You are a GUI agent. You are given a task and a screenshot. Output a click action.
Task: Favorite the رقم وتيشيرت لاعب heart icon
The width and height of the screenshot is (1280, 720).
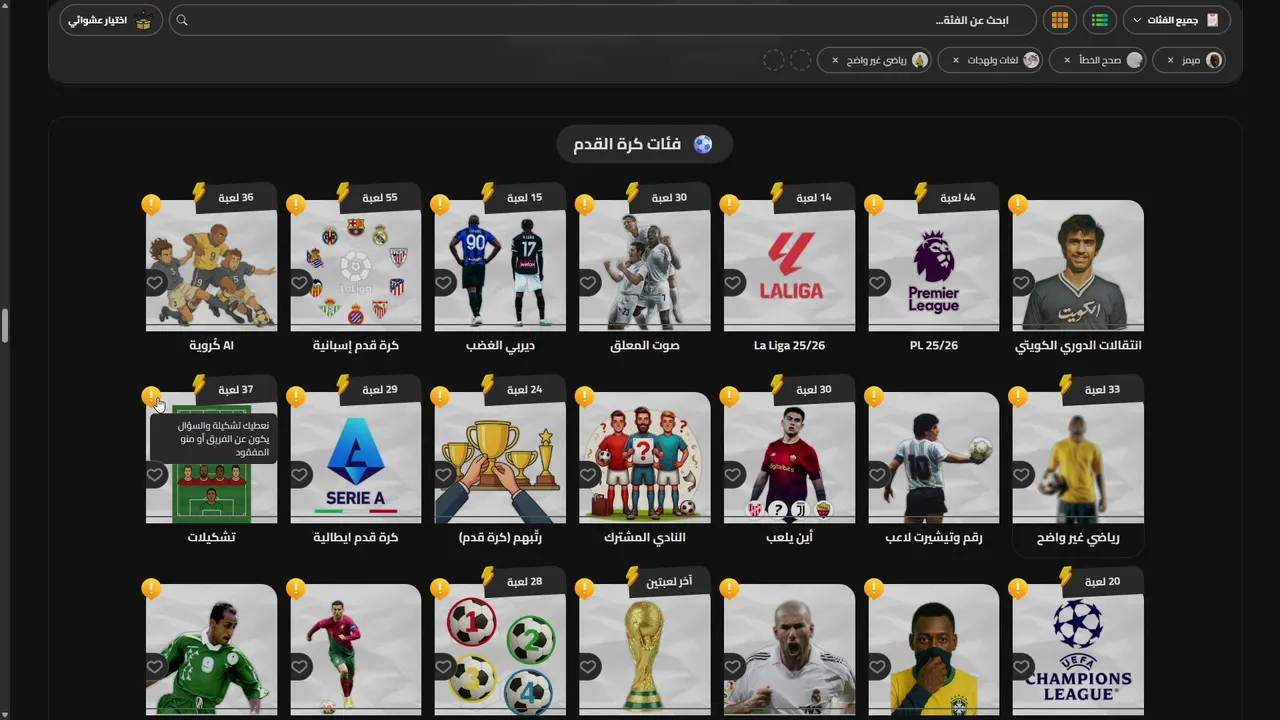tap(877, 475)
